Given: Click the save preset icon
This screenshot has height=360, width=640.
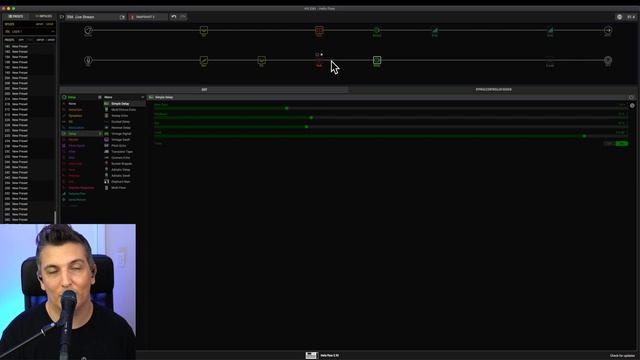Looking at the screenshot, I should (122, 17).
